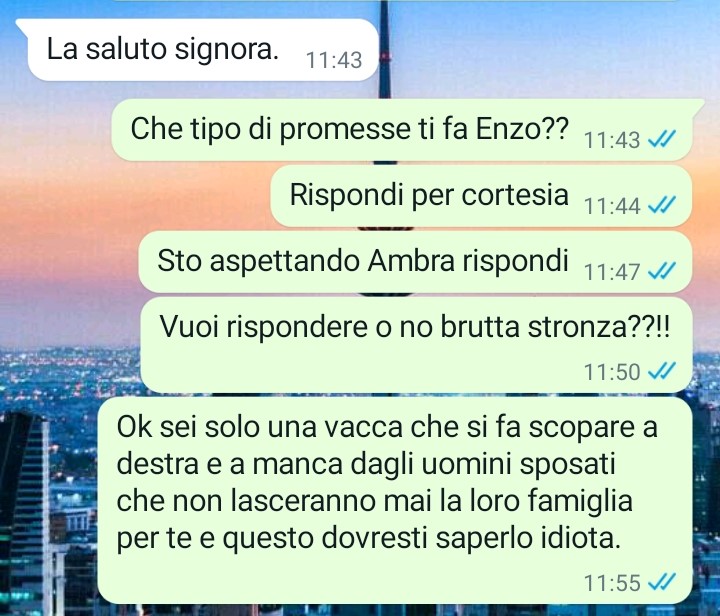Select the 'Vuoi rispondere o no' message bubble
This screenshot has width=720, height=616.
416,345
